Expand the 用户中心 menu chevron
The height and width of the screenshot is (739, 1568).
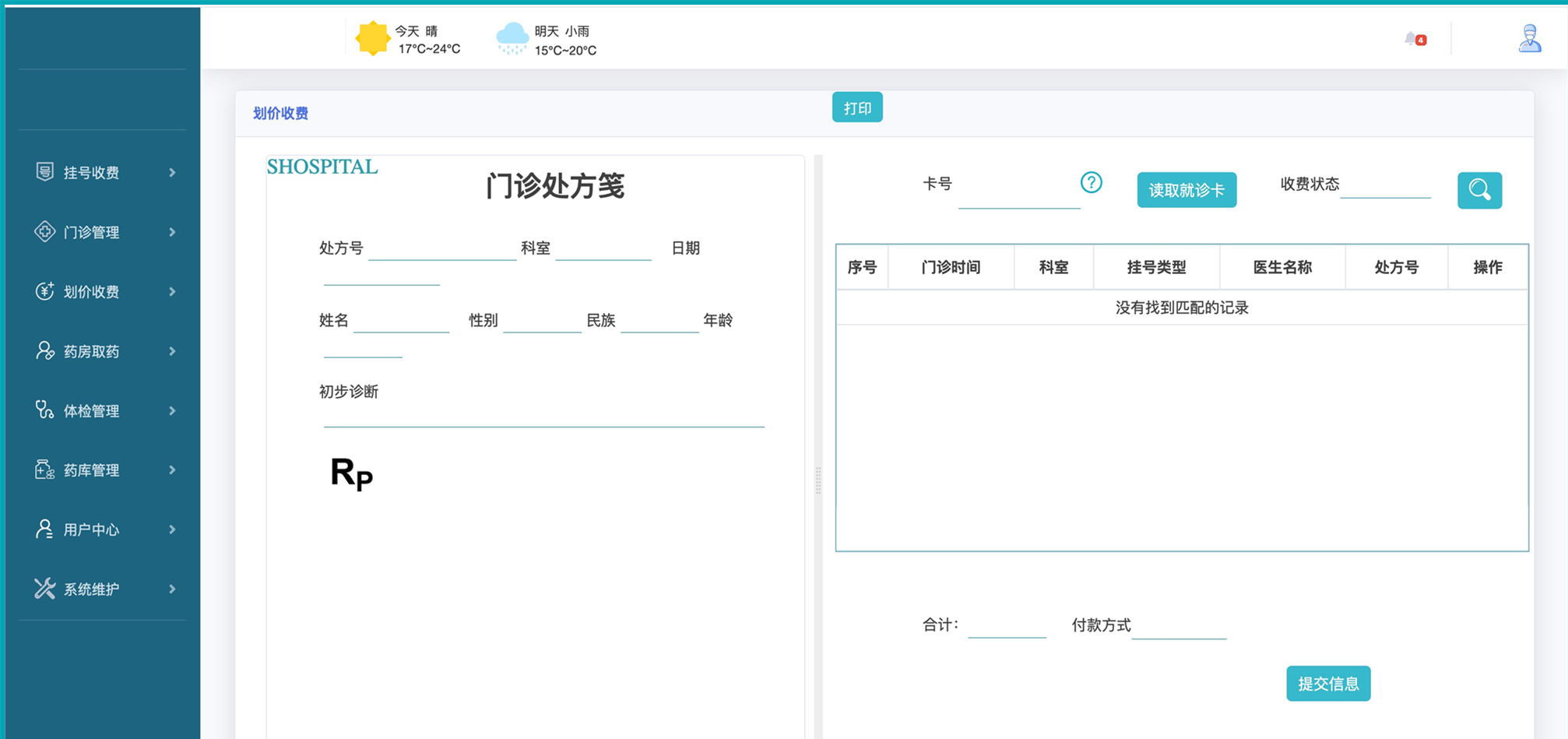point(172,530)
